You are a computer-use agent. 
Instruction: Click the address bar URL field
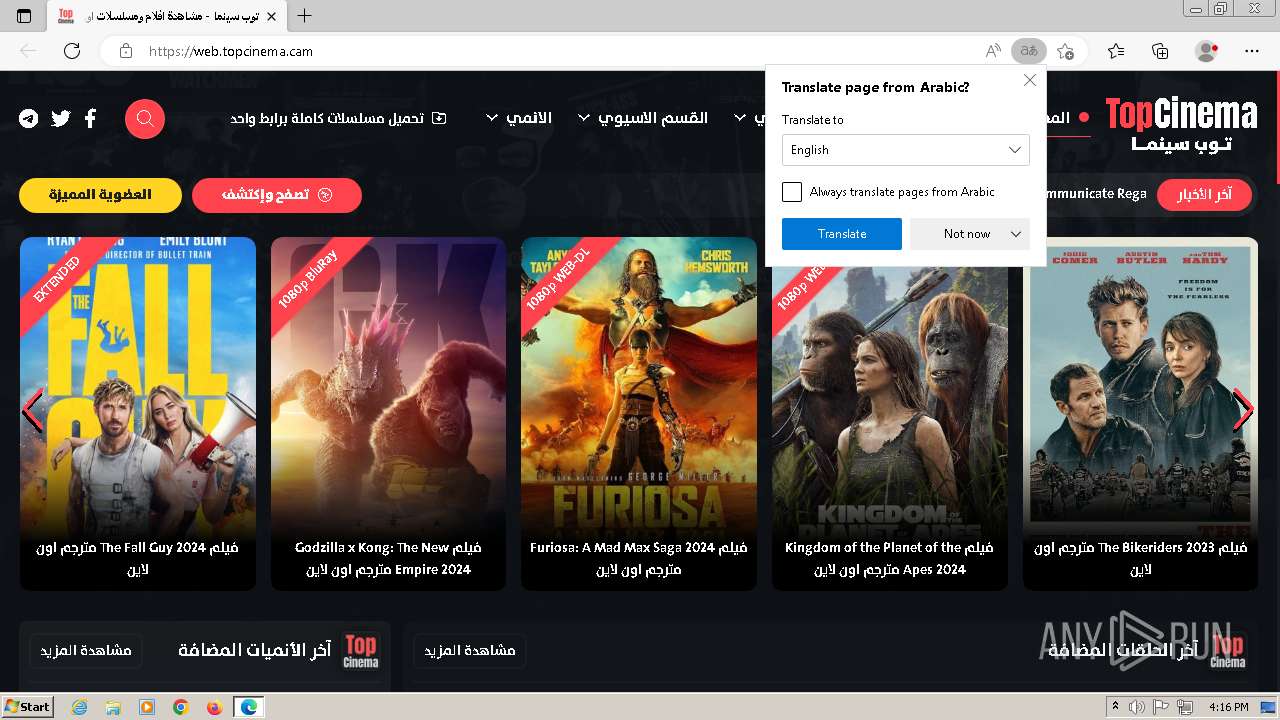560,51
